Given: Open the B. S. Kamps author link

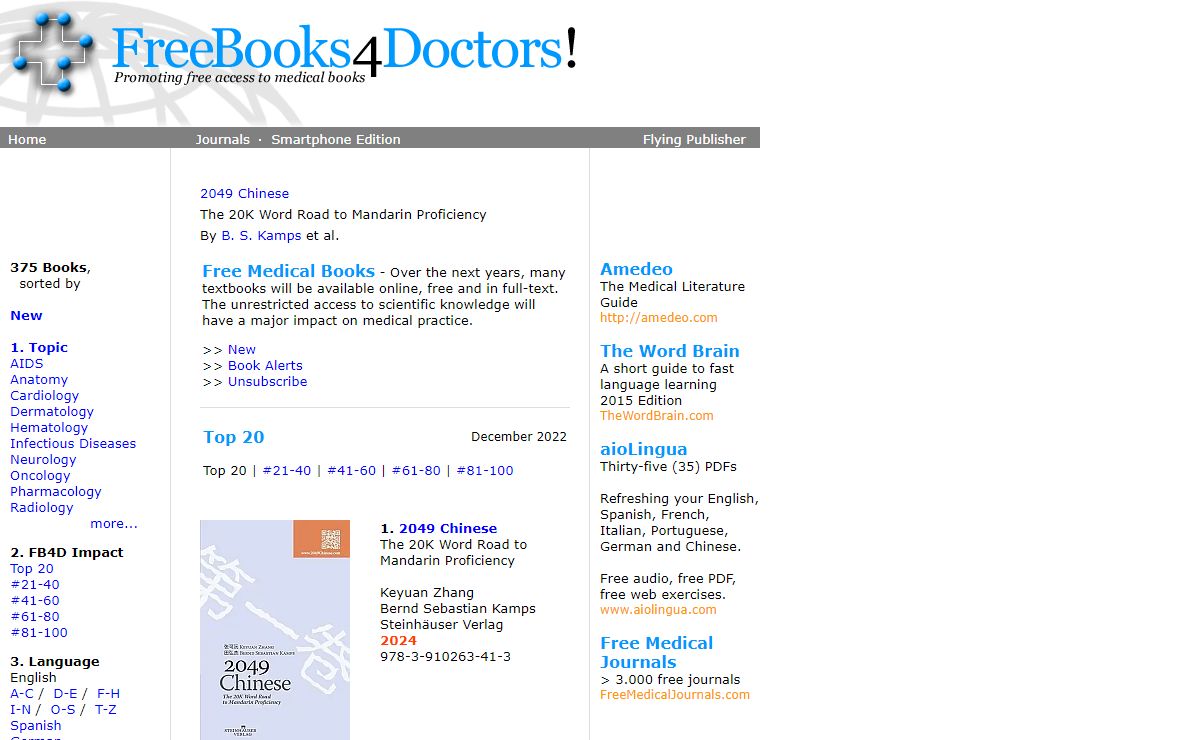Looking at the screenshot, I should pyautogui.click(x=261, y=236).
